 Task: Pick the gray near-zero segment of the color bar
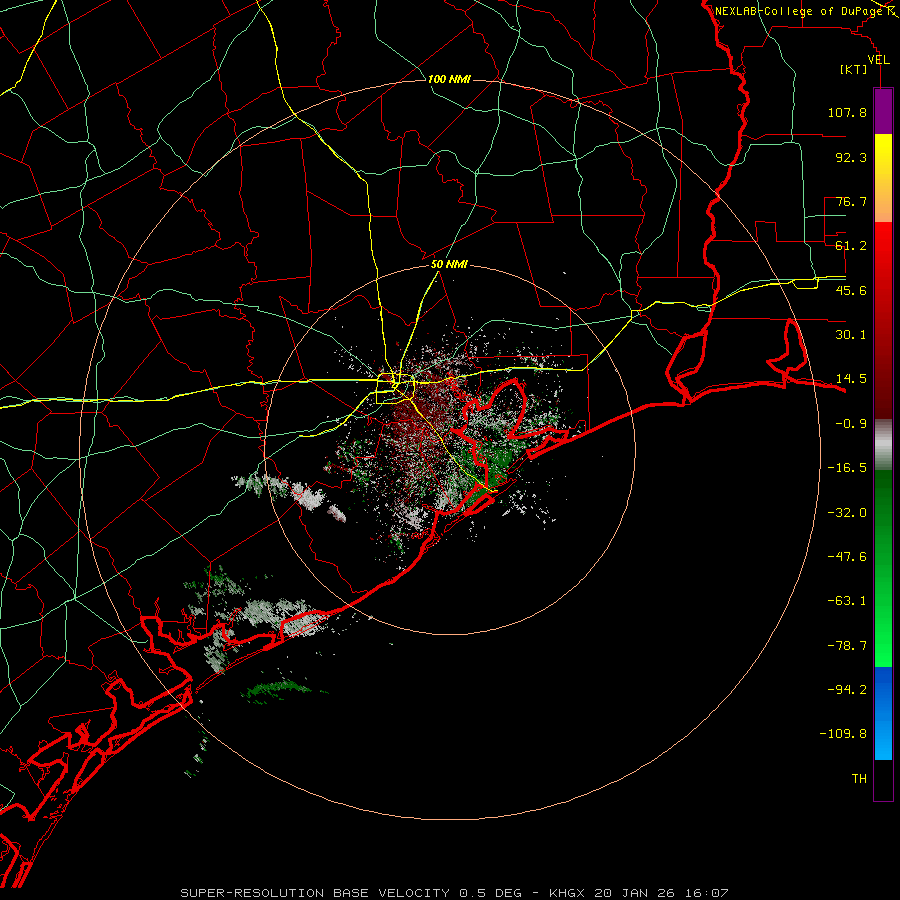(883, 444)
